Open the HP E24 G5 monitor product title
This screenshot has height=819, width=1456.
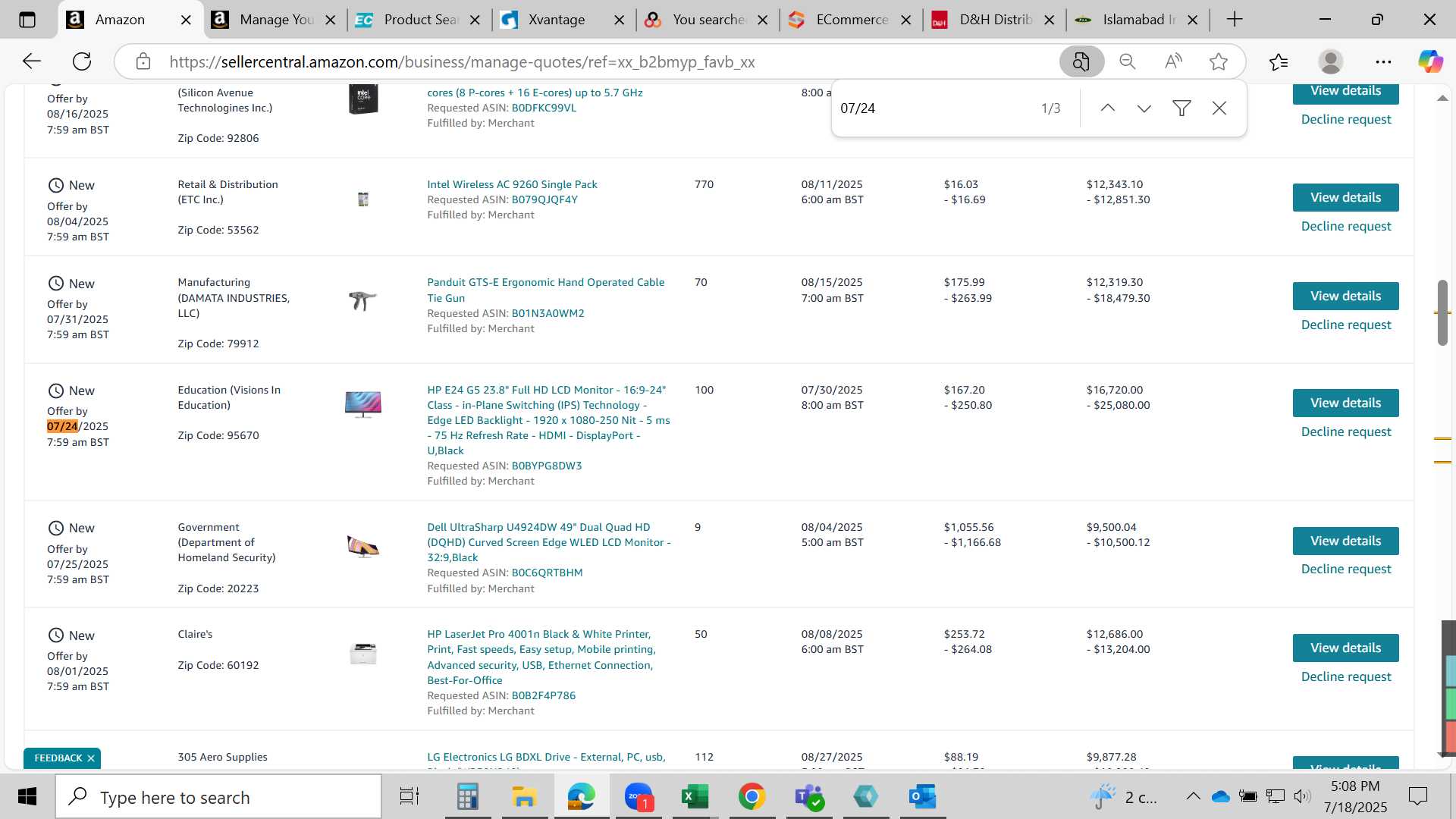pyautogui.click(x=548, y=420)
